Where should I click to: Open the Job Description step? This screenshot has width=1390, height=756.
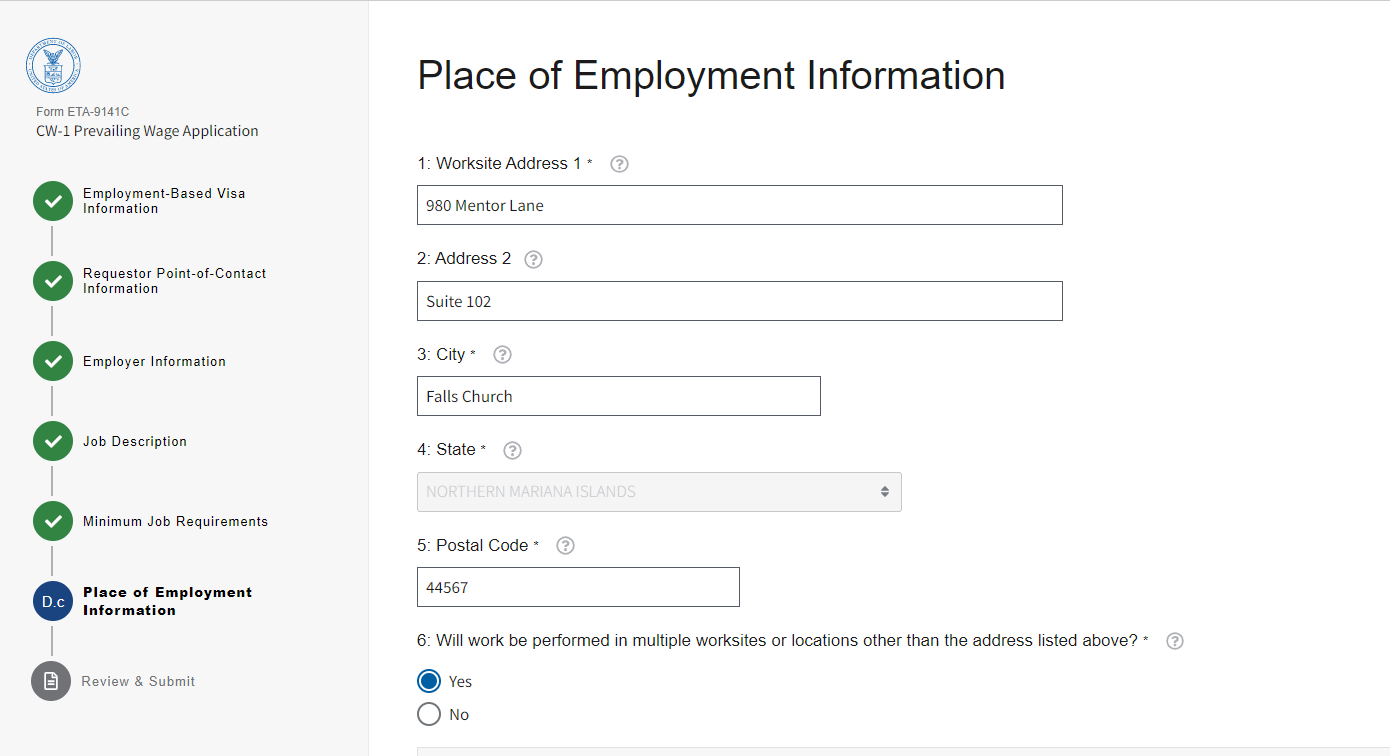(135, 441)
